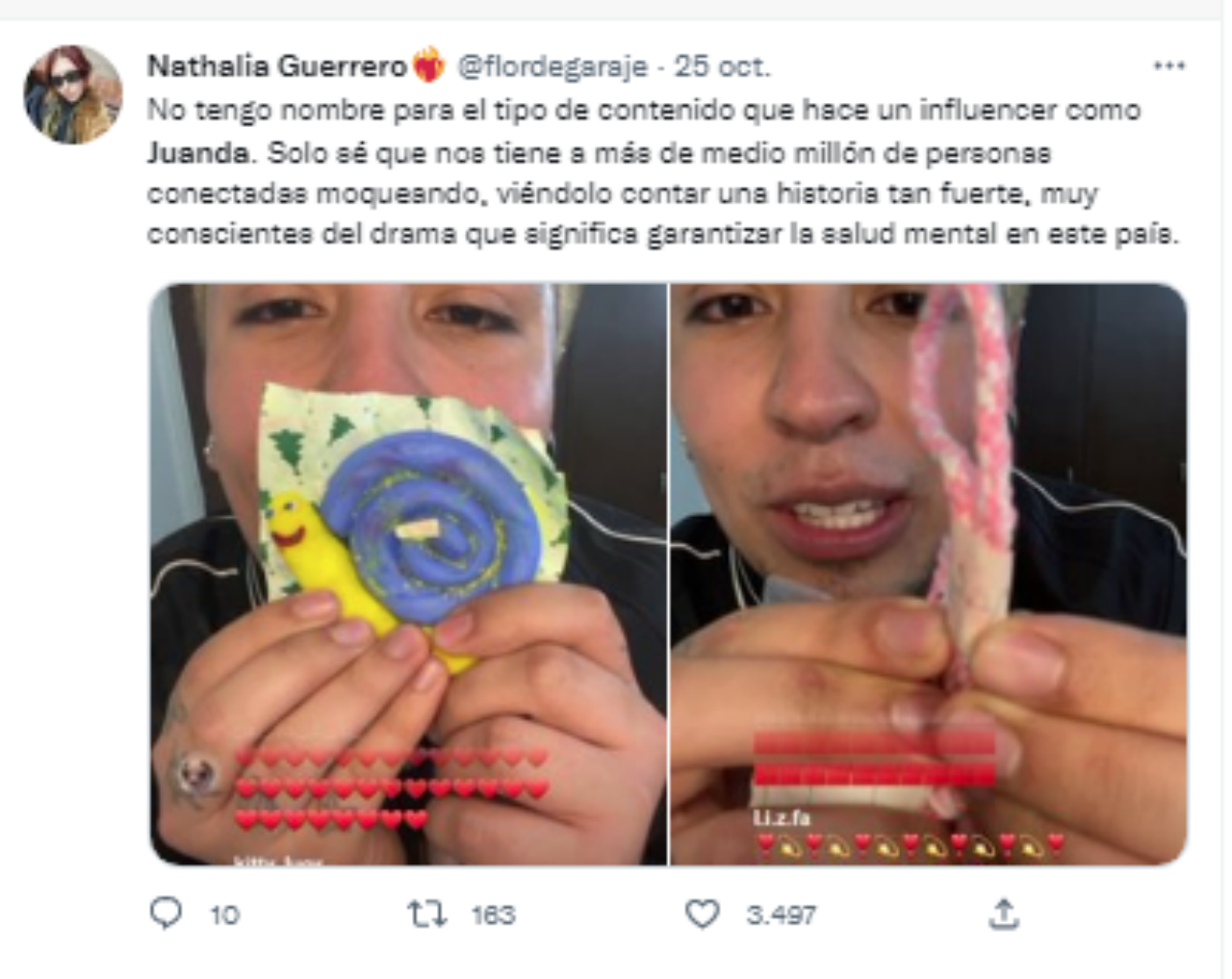The height and width of the screenshot is (979, 1232).
Task: Click the reply count 10
Action: click(224, 915)
